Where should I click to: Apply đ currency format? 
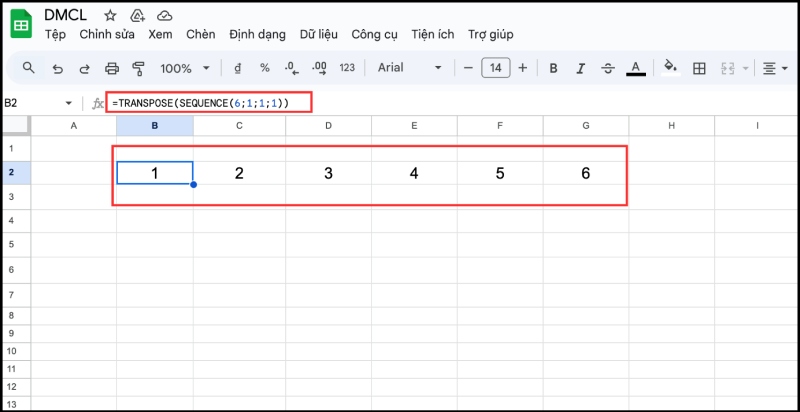237,68
